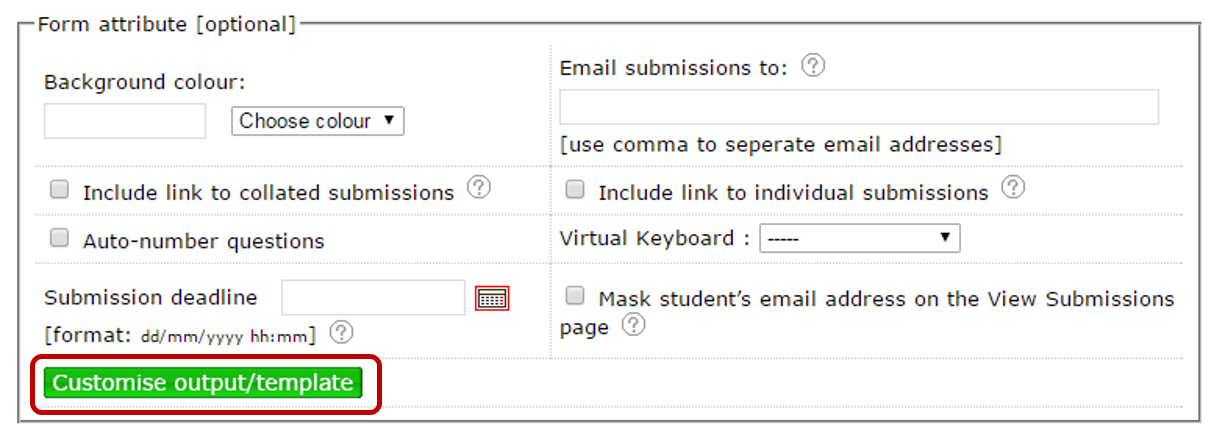Click the Form attribute [optional] legend
Screen dimensions: 1214x431
pyautogui.click(x=167, y=24)
